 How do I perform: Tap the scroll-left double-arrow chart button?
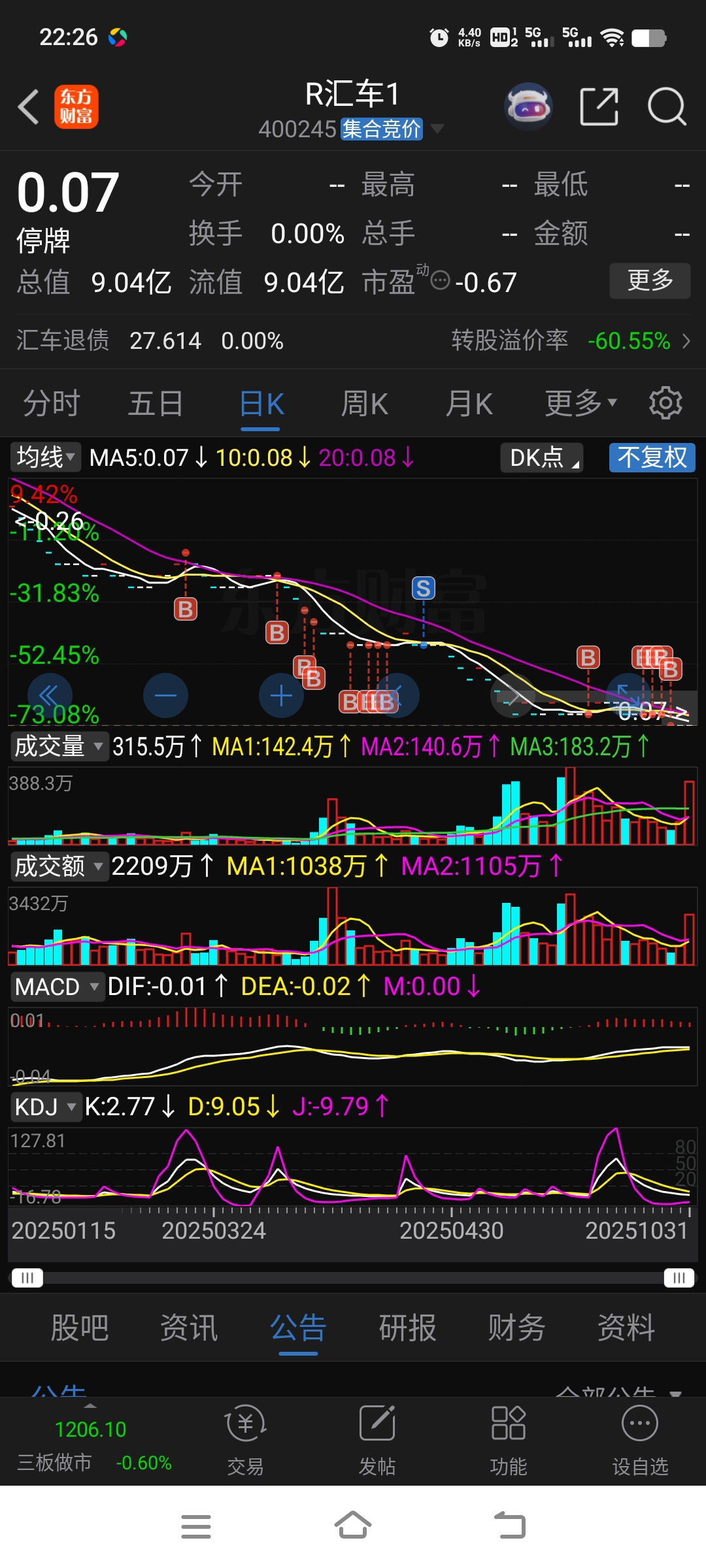(x=50, y=695)
